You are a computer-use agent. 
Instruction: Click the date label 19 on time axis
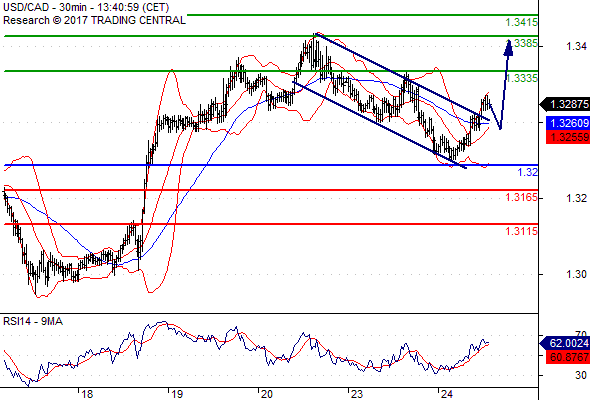pos(177,394)
